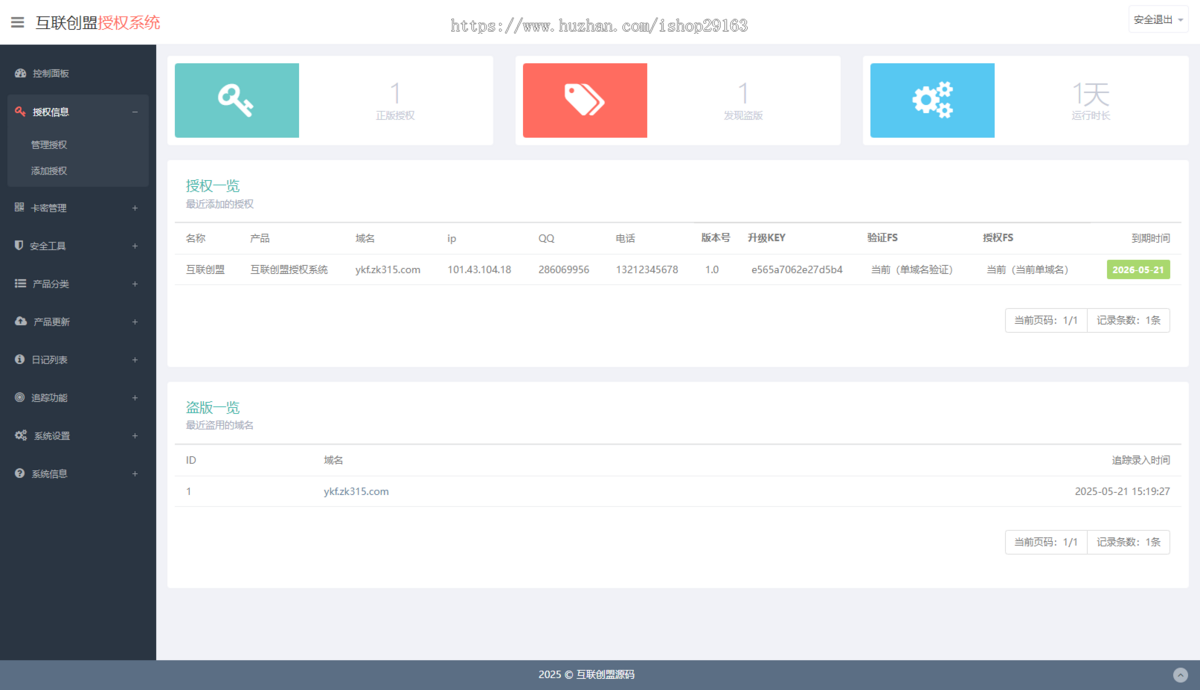Click the info icon beside 日记列表
This screenshot has width=1200, height=690.
(20, 359)
